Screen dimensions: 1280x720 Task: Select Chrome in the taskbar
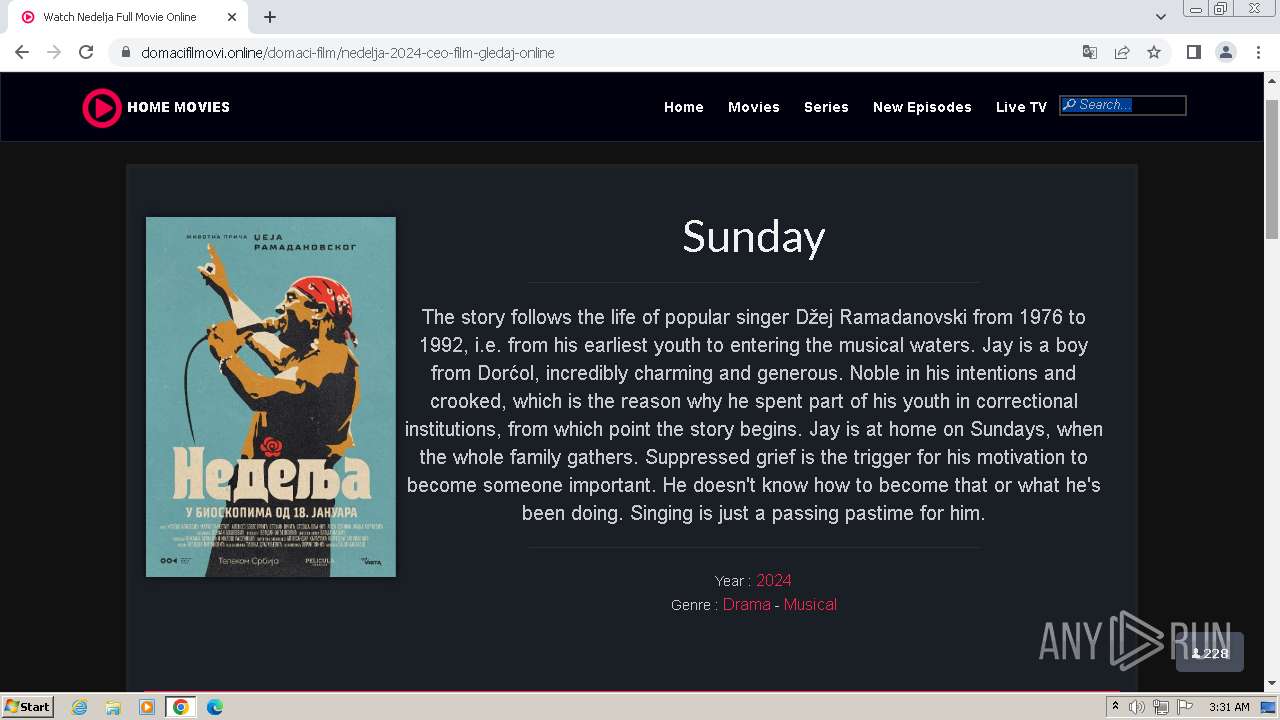181,707
